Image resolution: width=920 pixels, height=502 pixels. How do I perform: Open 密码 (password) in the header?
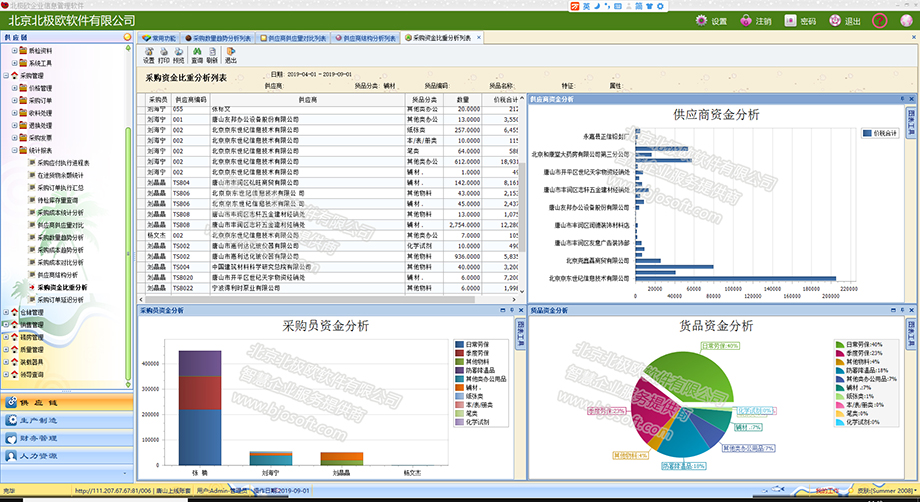point(800,21)
